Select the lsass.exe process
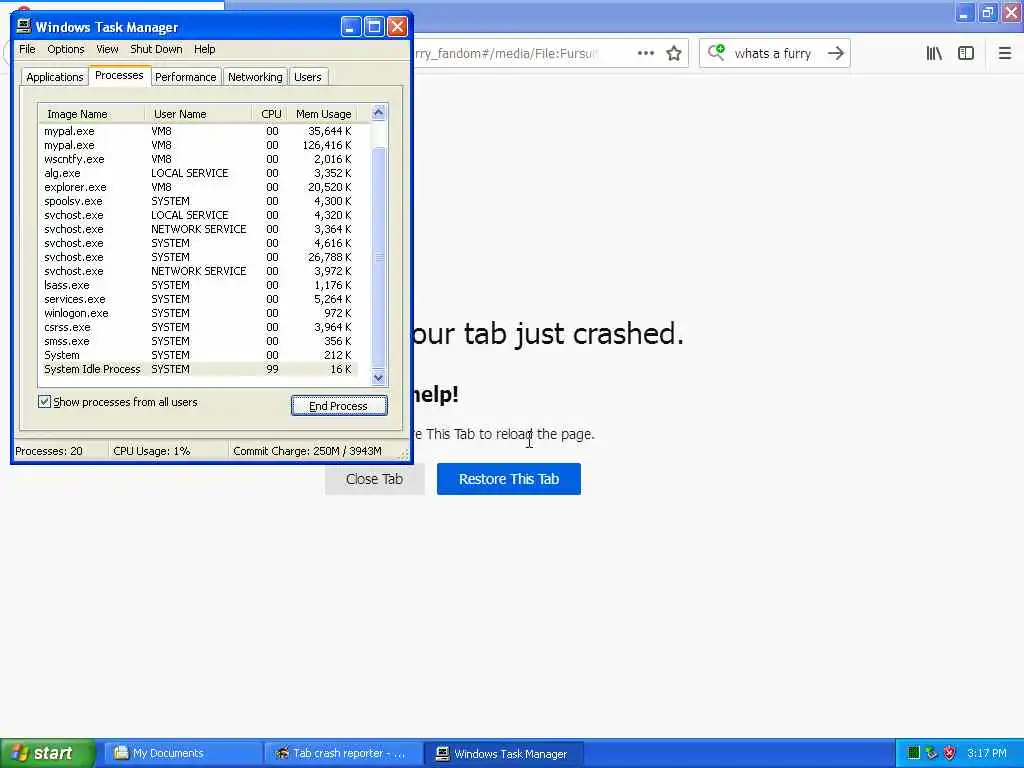The width and height of the screenshot is (1024, 768). (x=198, y=285)
